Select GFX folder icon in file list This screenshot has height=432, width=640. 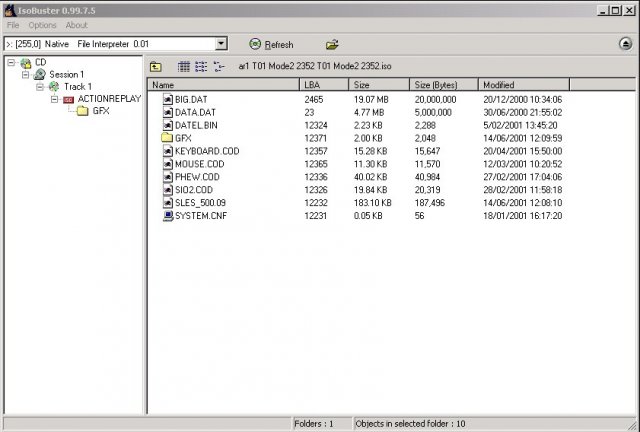click(x=167, y=138)
